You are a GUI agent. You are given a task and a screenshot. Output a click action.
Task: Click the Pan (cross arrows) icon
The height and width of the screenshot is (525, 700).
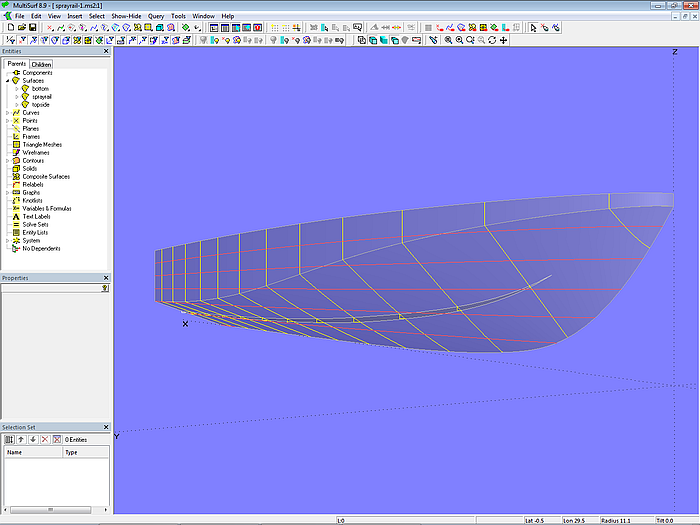(x=503, y=40)
